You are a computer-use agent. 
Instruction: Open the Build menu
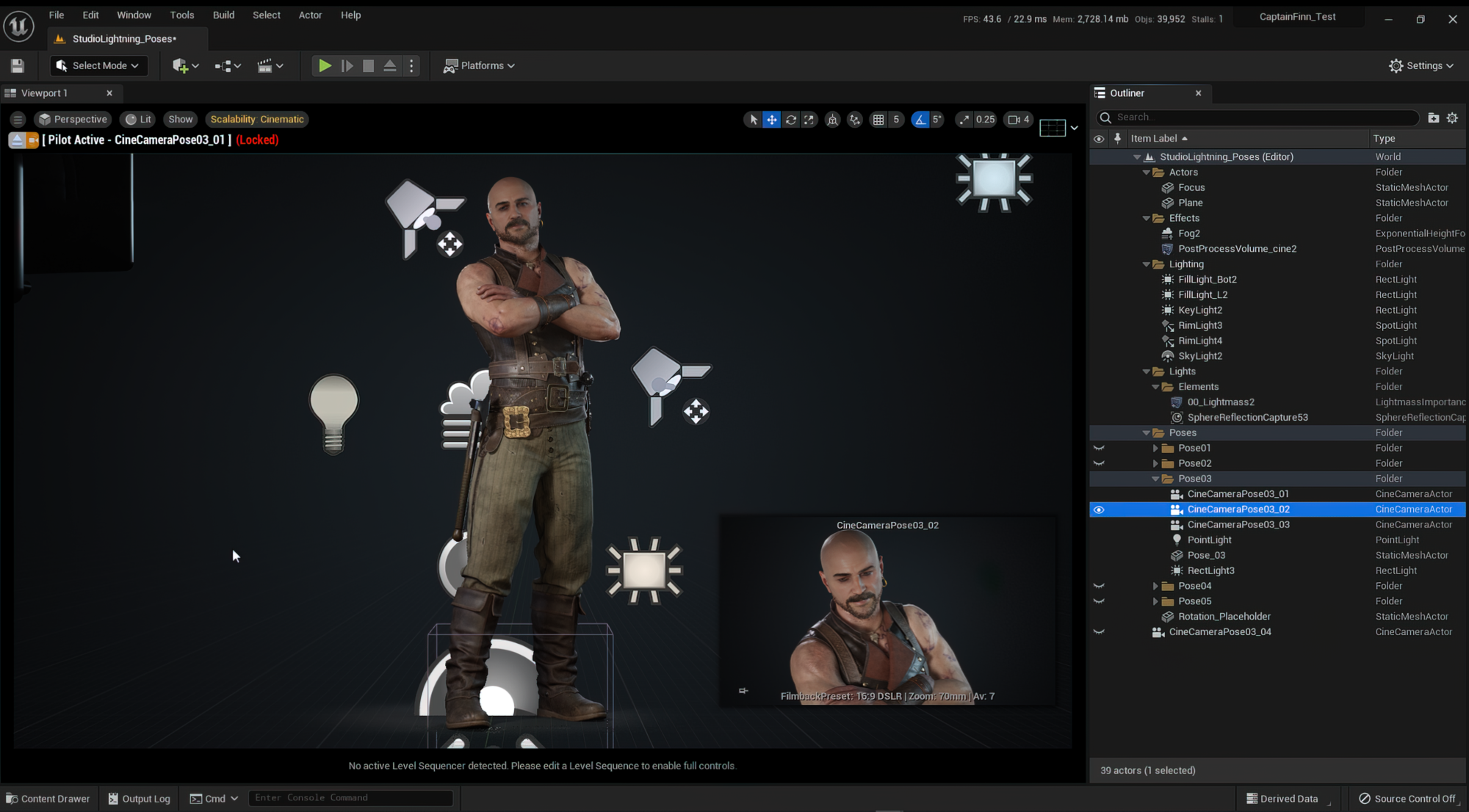pyautogui.click(x=223, y=15)
